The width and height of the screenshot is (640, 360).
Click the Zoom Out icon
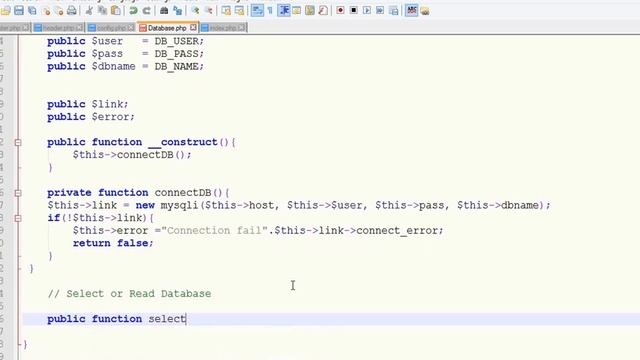(x=208, y=10)
